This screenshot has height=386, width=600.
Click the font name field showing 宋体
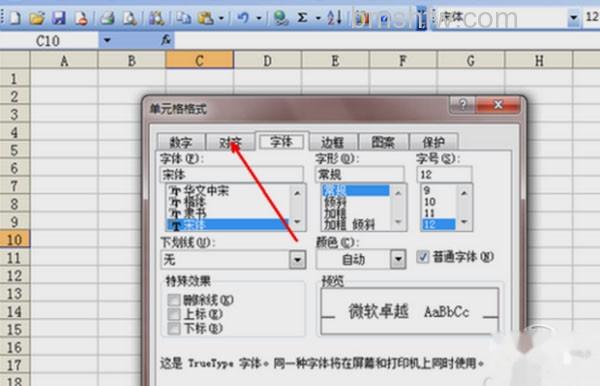[232, 174]
